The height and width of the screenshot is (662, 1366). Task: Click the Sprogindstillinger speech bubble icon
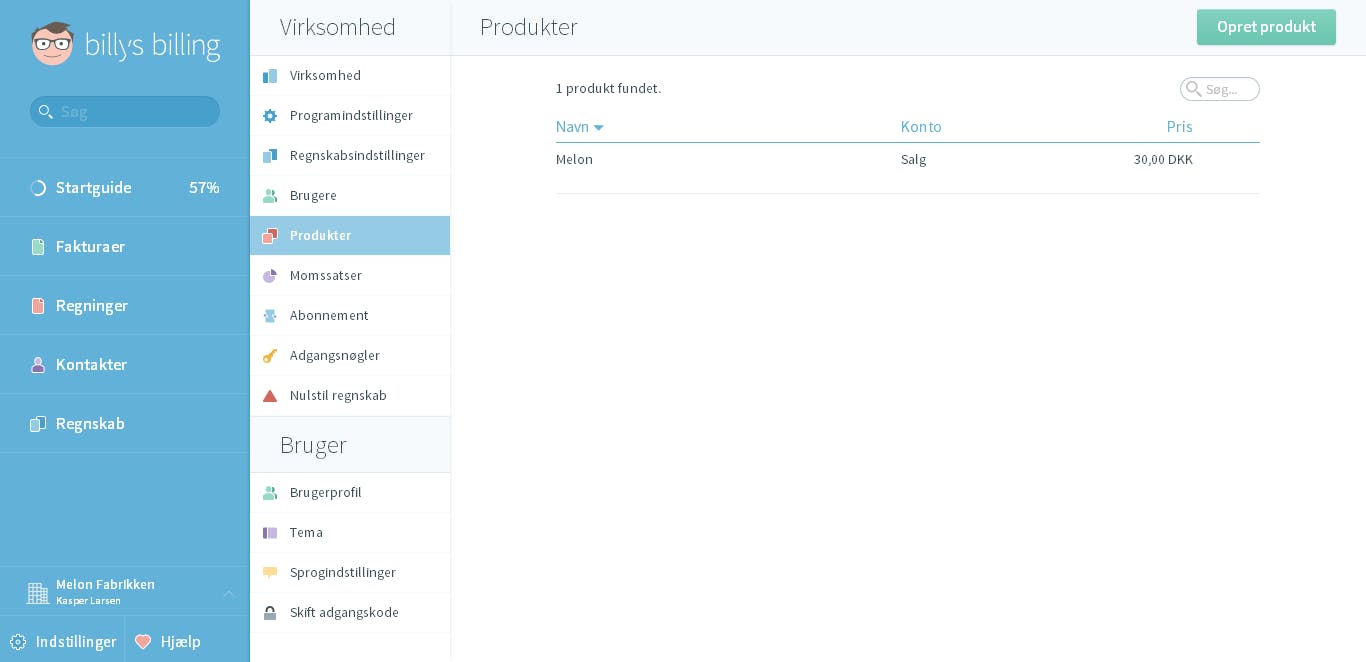pos(270,573)
